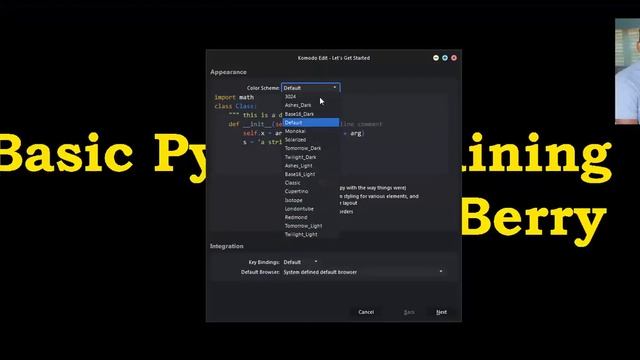
Task: Choose Twilight_Light at the list bottom
Action: tap(311, 234)
